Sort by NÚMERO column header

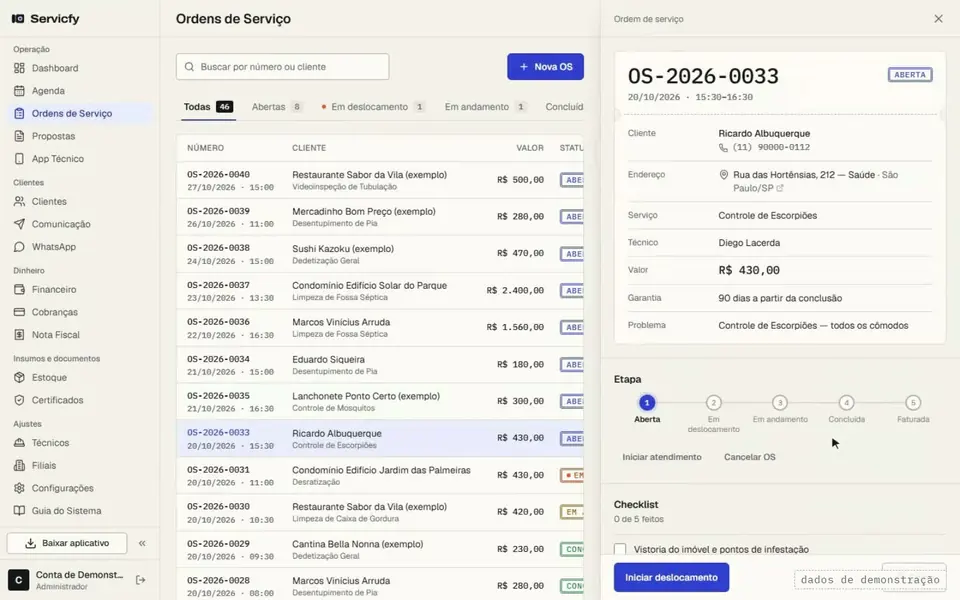tap(205, 148)
